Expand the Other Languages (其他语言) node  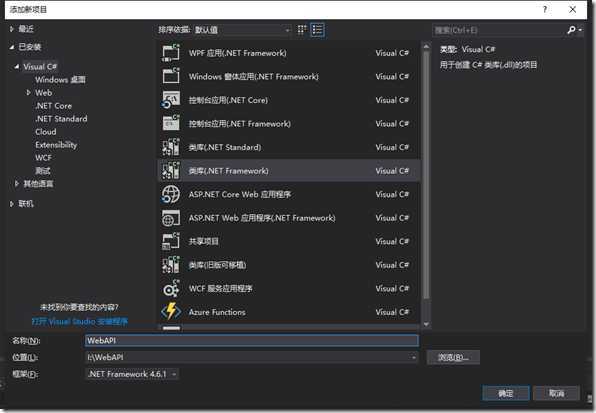pyautogui.click(x=17, y=184)
